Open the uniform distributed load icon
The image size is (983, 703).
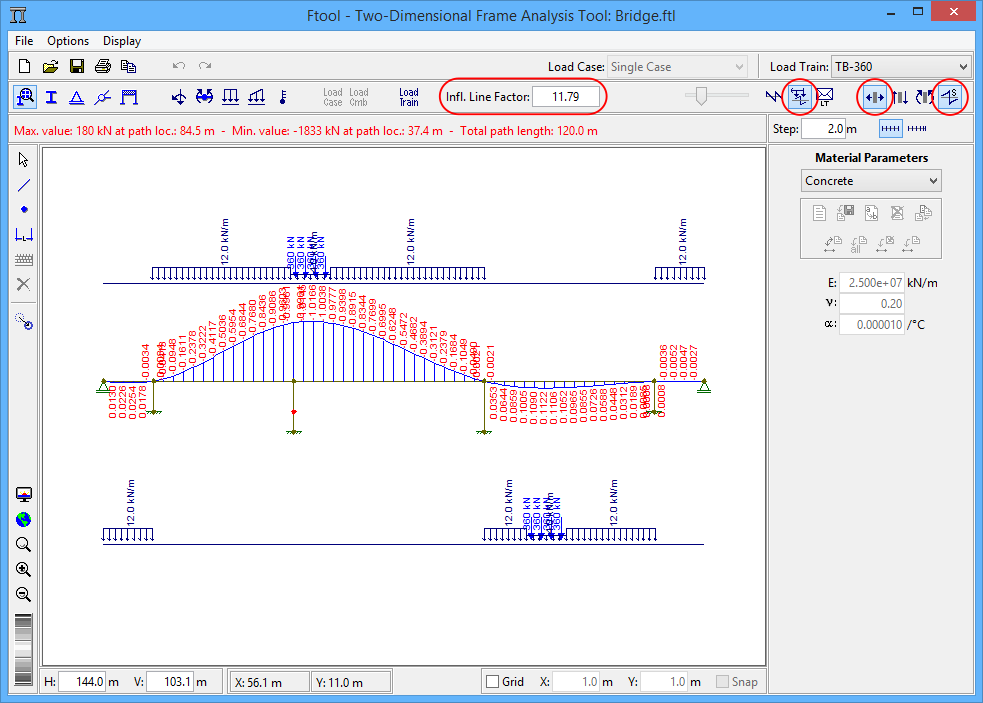(230, 97)
